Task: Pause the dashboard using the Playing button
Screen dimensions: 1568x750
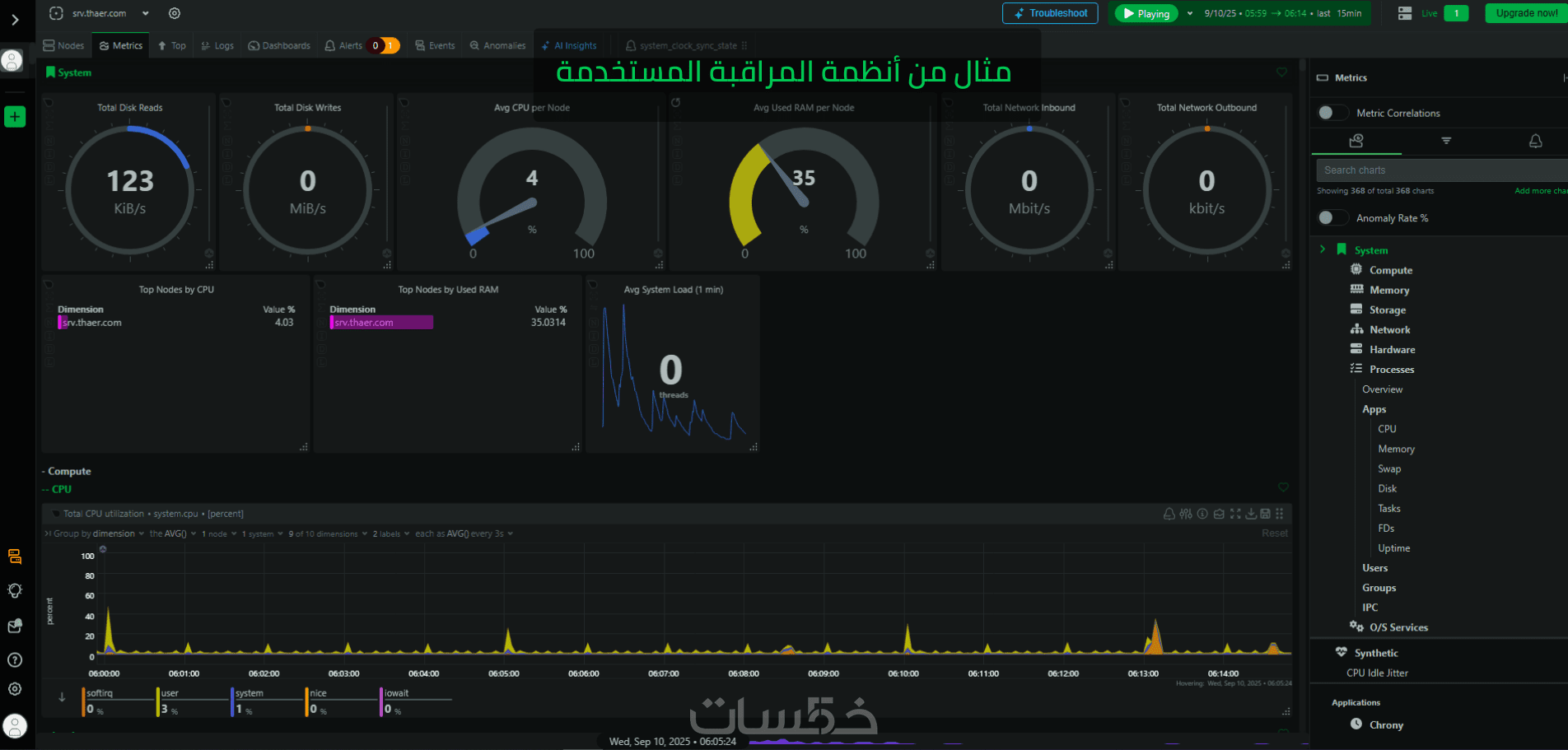Action: [1146, 13]
